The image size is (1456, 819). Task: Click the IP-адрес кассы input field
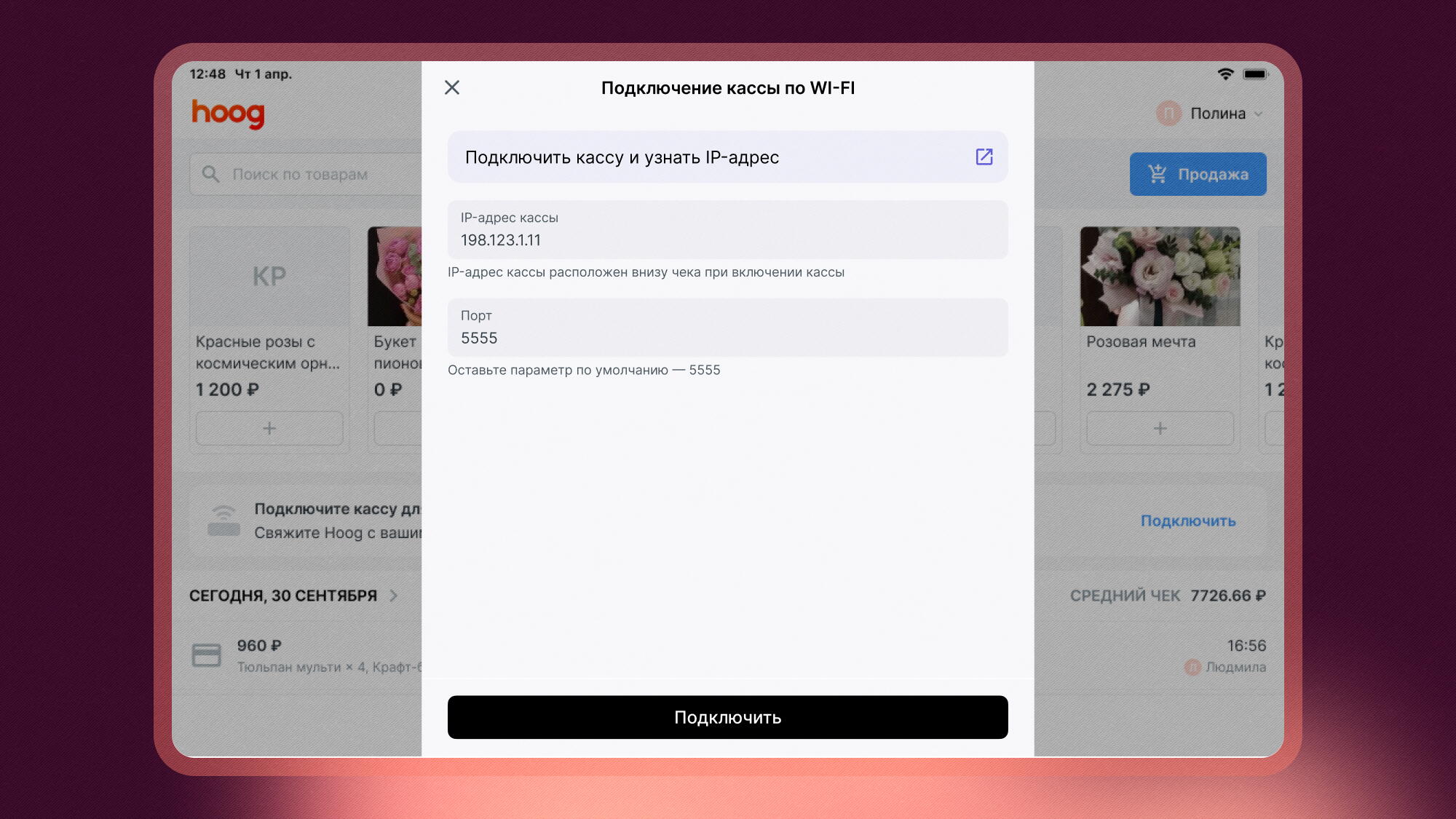click(x=727, y=230)
